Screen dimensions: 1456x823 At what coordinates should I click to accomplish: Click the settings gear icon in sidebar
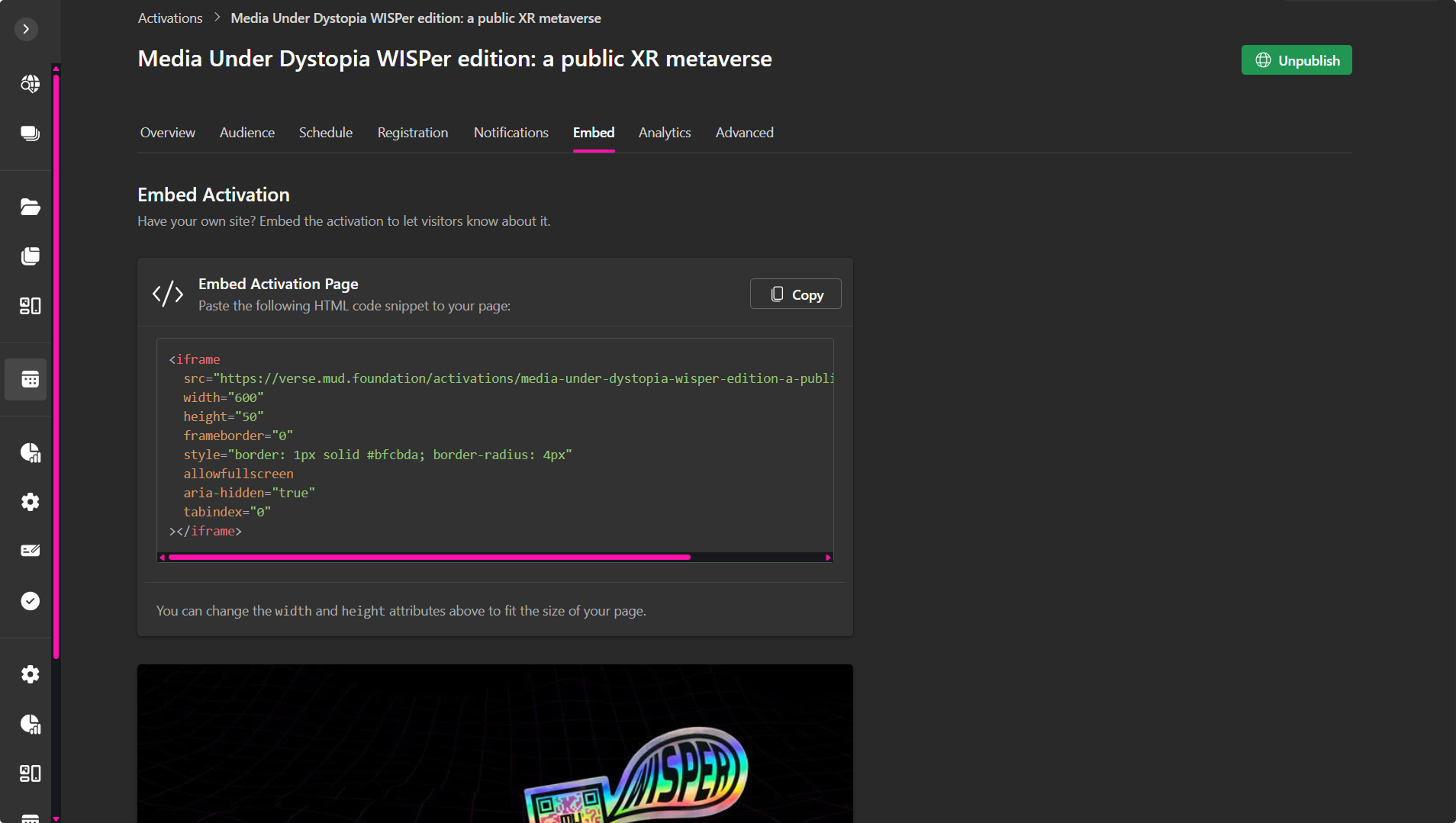click(x=30, y=501)
